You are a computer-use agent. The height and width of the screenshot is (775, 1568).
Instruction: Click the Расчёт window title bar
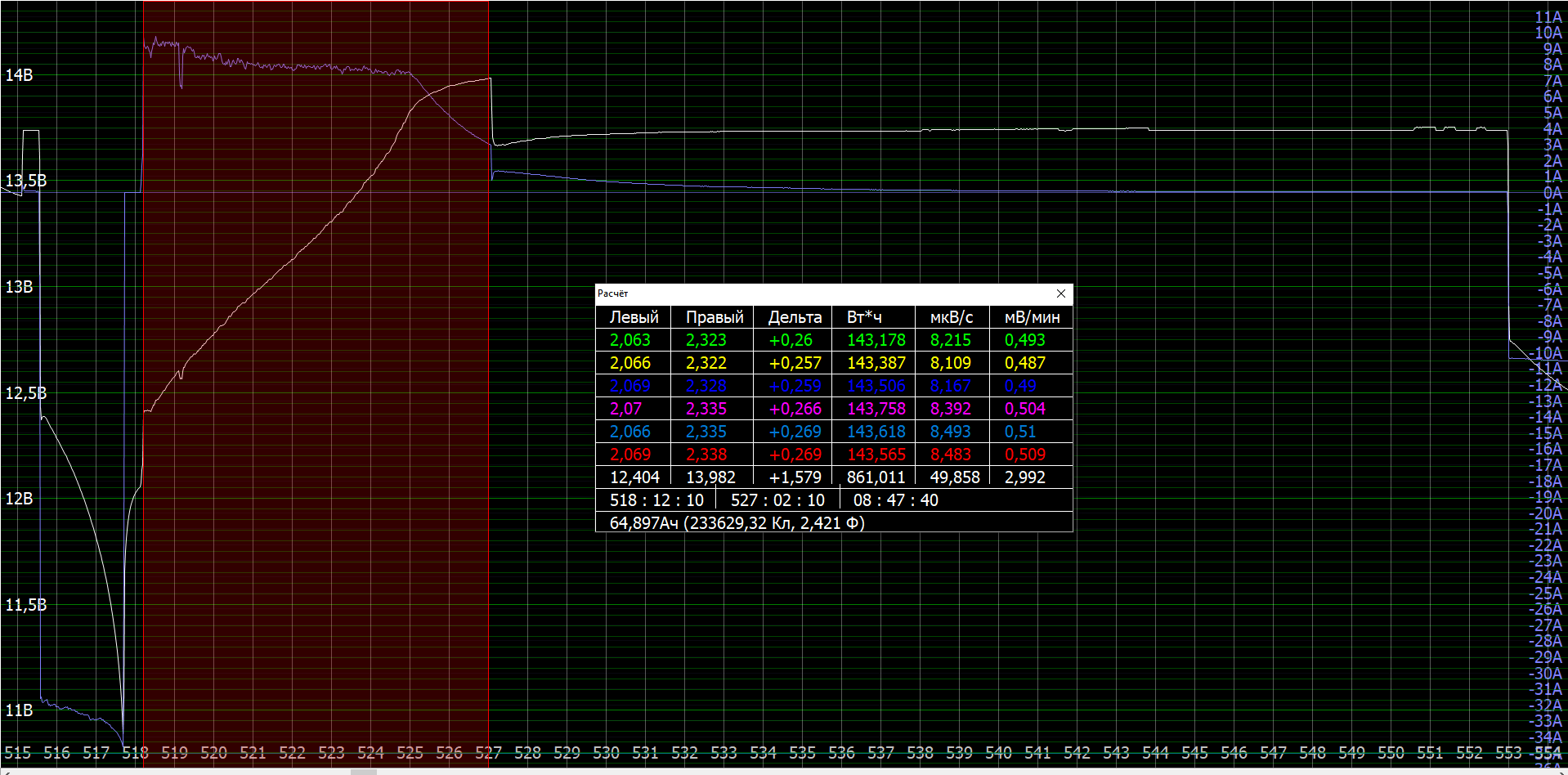pyautogui.click(x=818, y=293)
